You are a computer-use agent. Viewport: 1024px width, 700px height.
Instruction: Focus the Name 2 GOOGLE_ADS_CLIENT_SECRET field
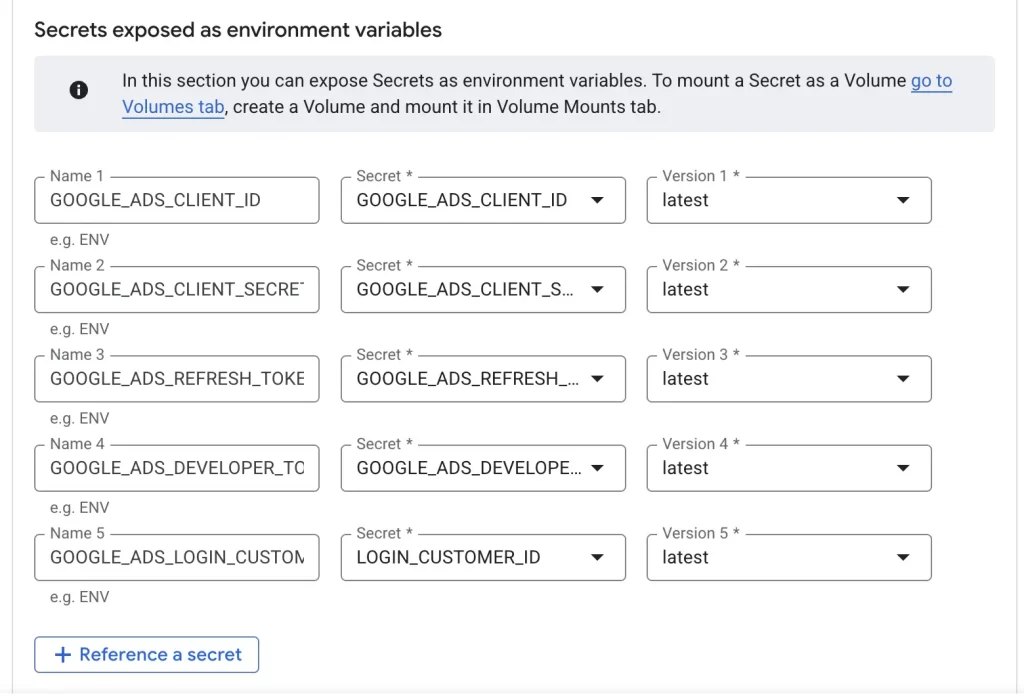point(176,290)
